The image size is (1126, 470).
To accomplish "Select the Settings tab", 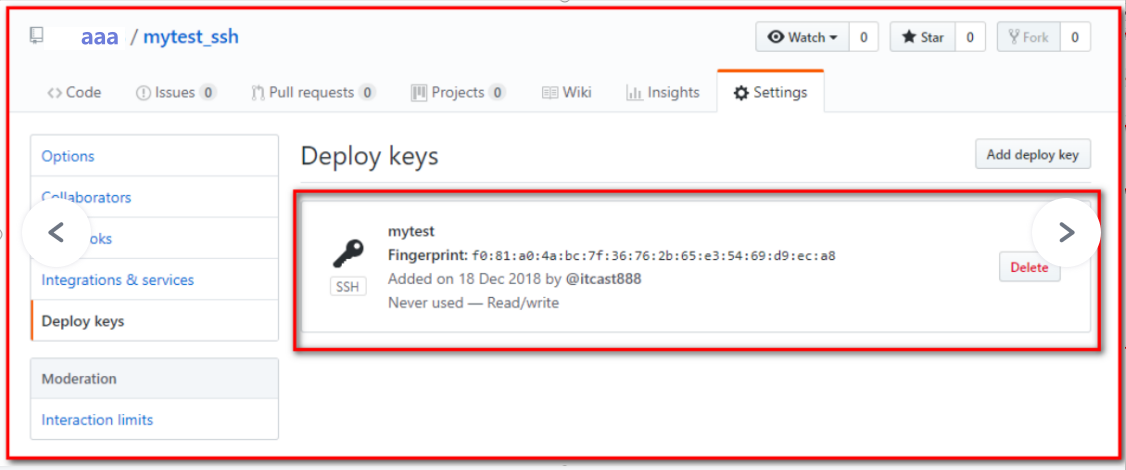I will [x=770, y=92].
